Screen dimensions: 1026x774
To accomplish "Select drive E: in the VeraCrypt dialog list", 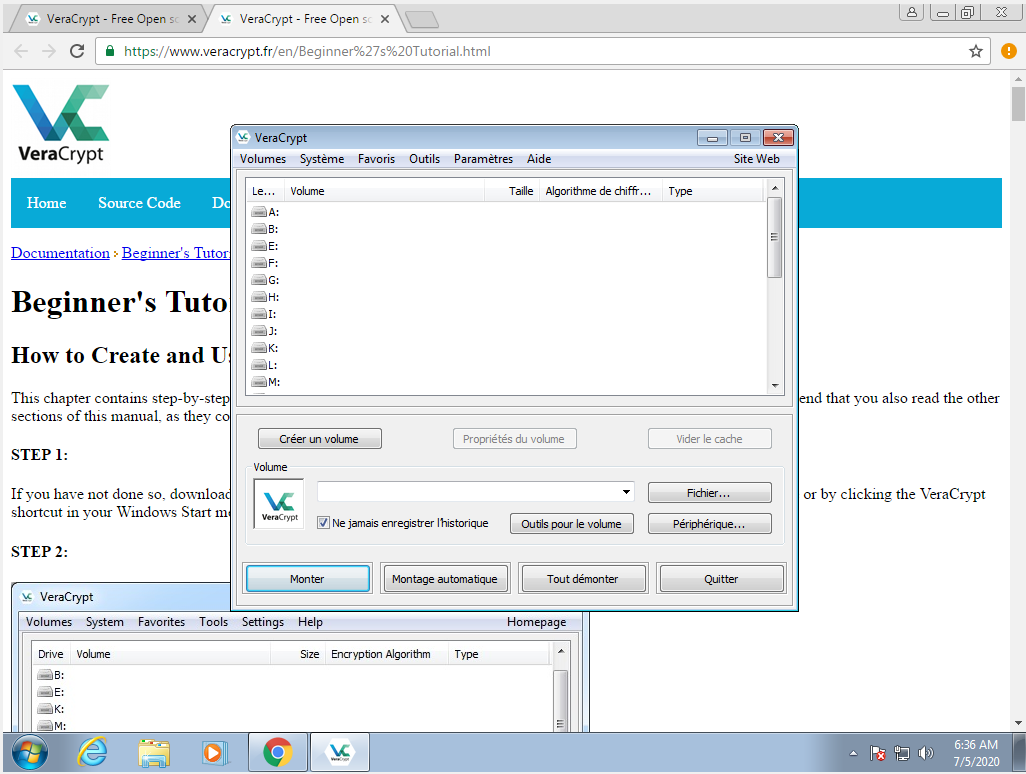I will [265, 246].
